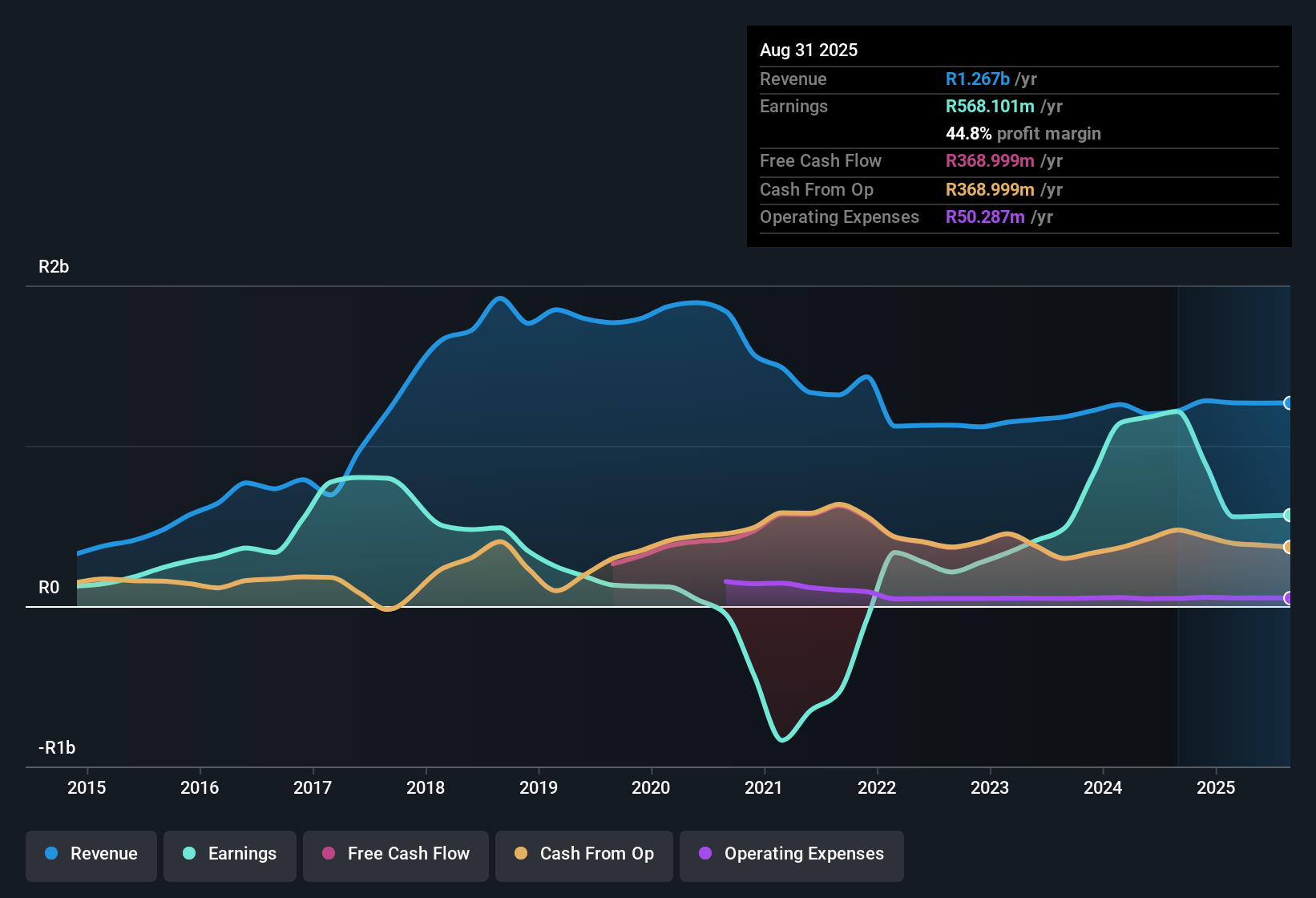Expand the Free Cash Flow legend entry
The width and height of the screenshot is (1316, 898).
(395, 854)
